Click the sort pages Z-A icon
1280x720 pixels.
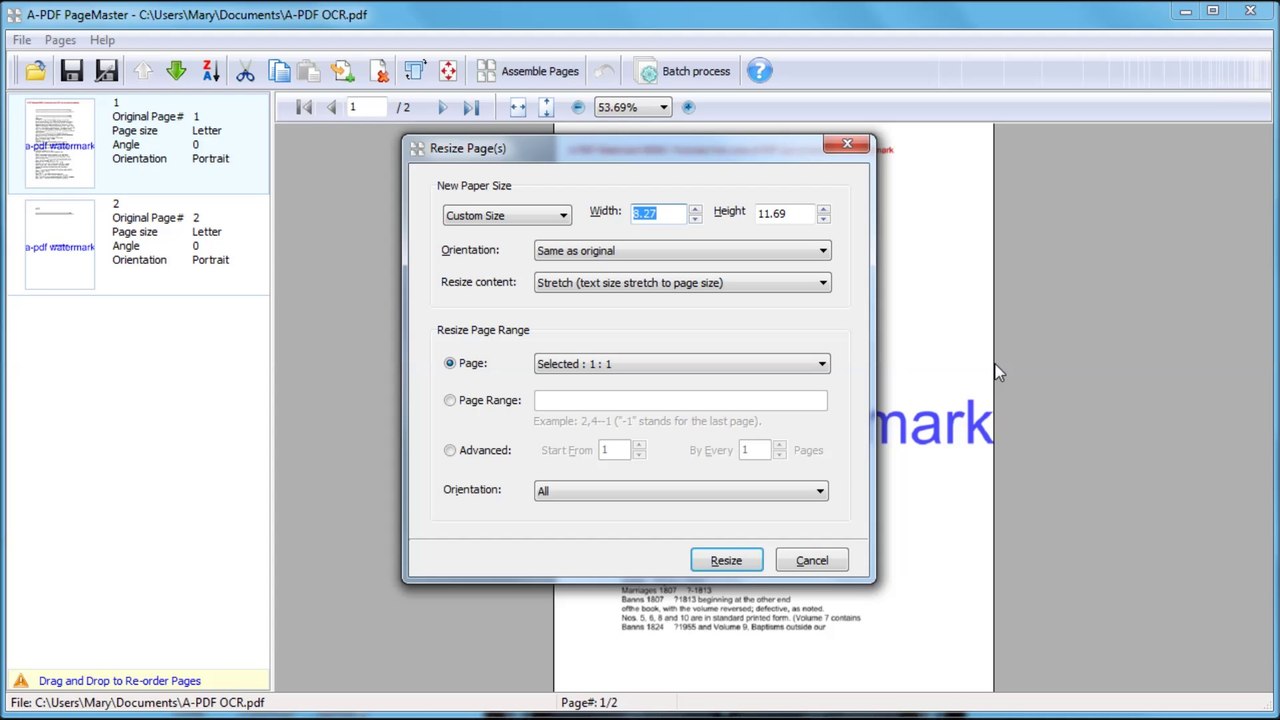[x=210, y=71]
